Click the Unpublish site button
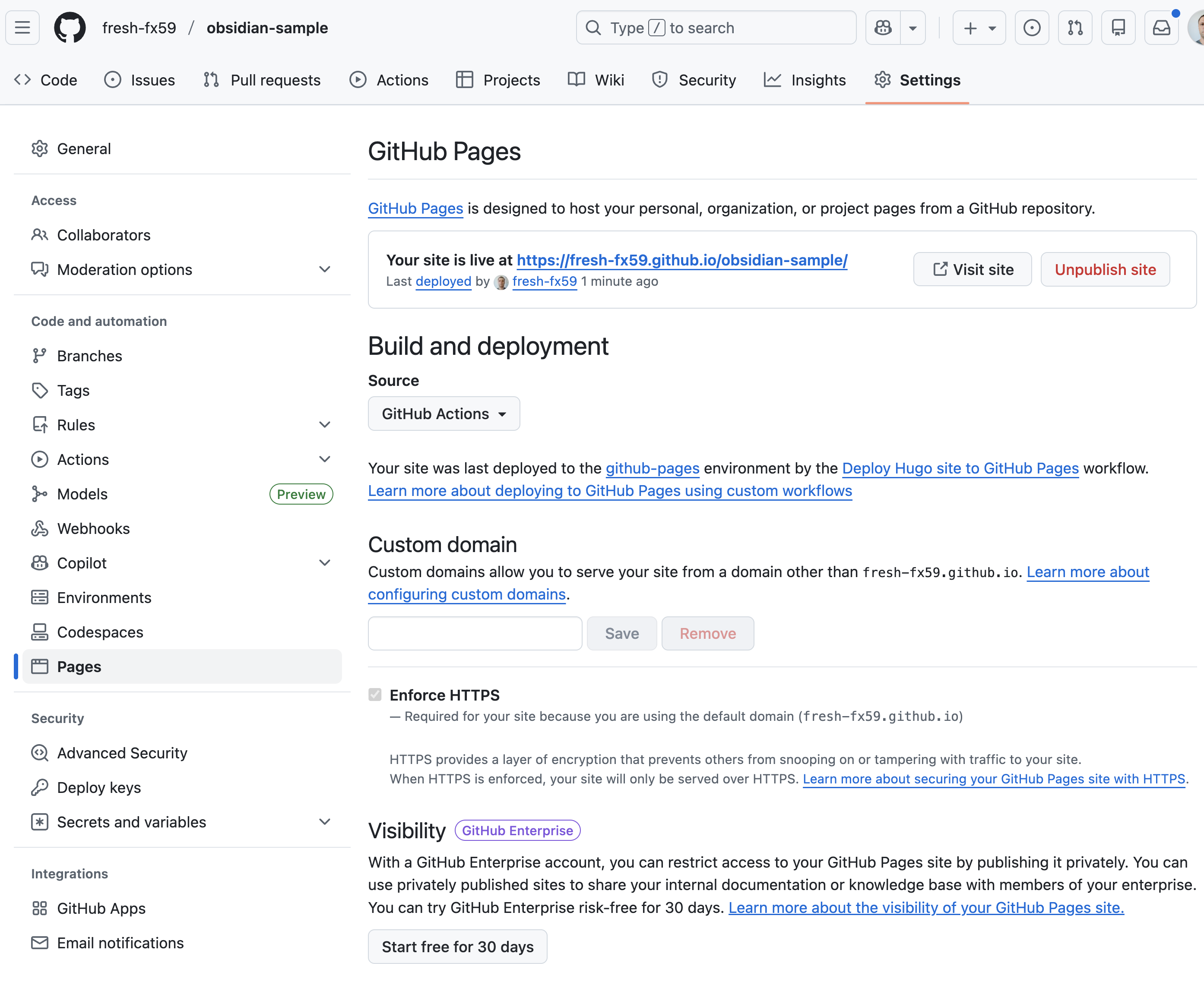 1105,269
